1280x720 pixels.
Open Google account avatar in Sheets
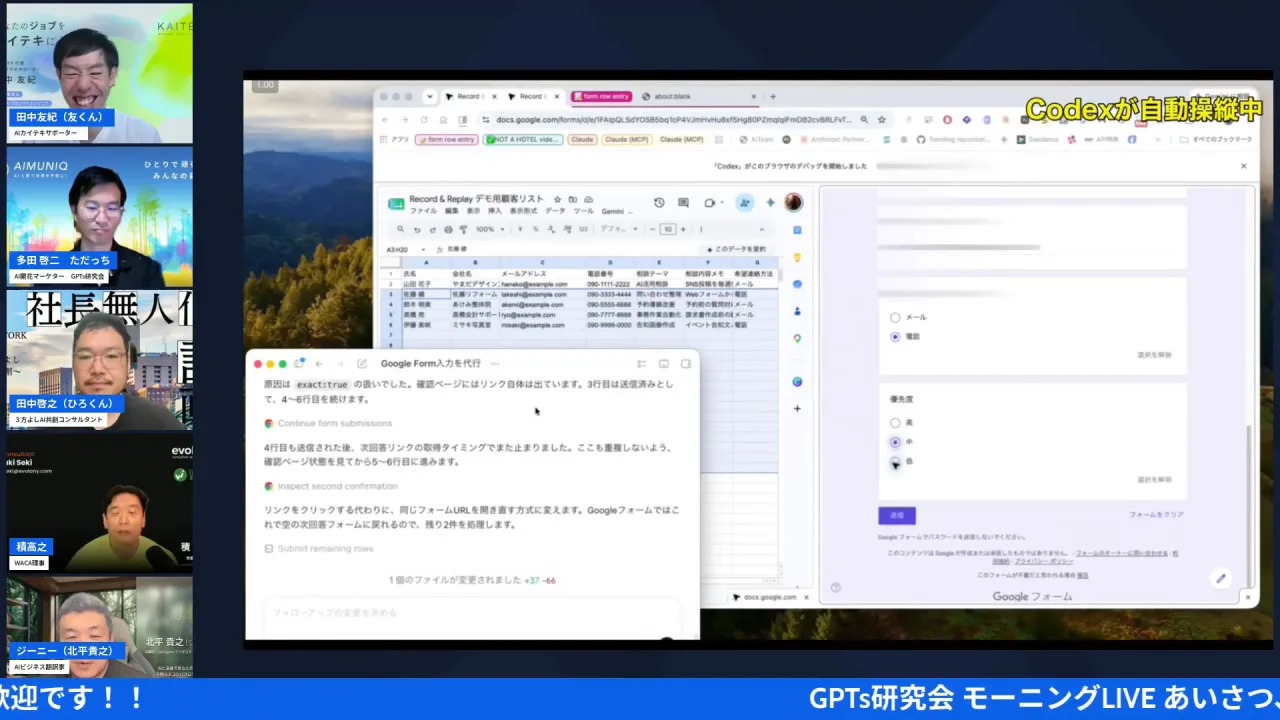click(x=793, y=203)
